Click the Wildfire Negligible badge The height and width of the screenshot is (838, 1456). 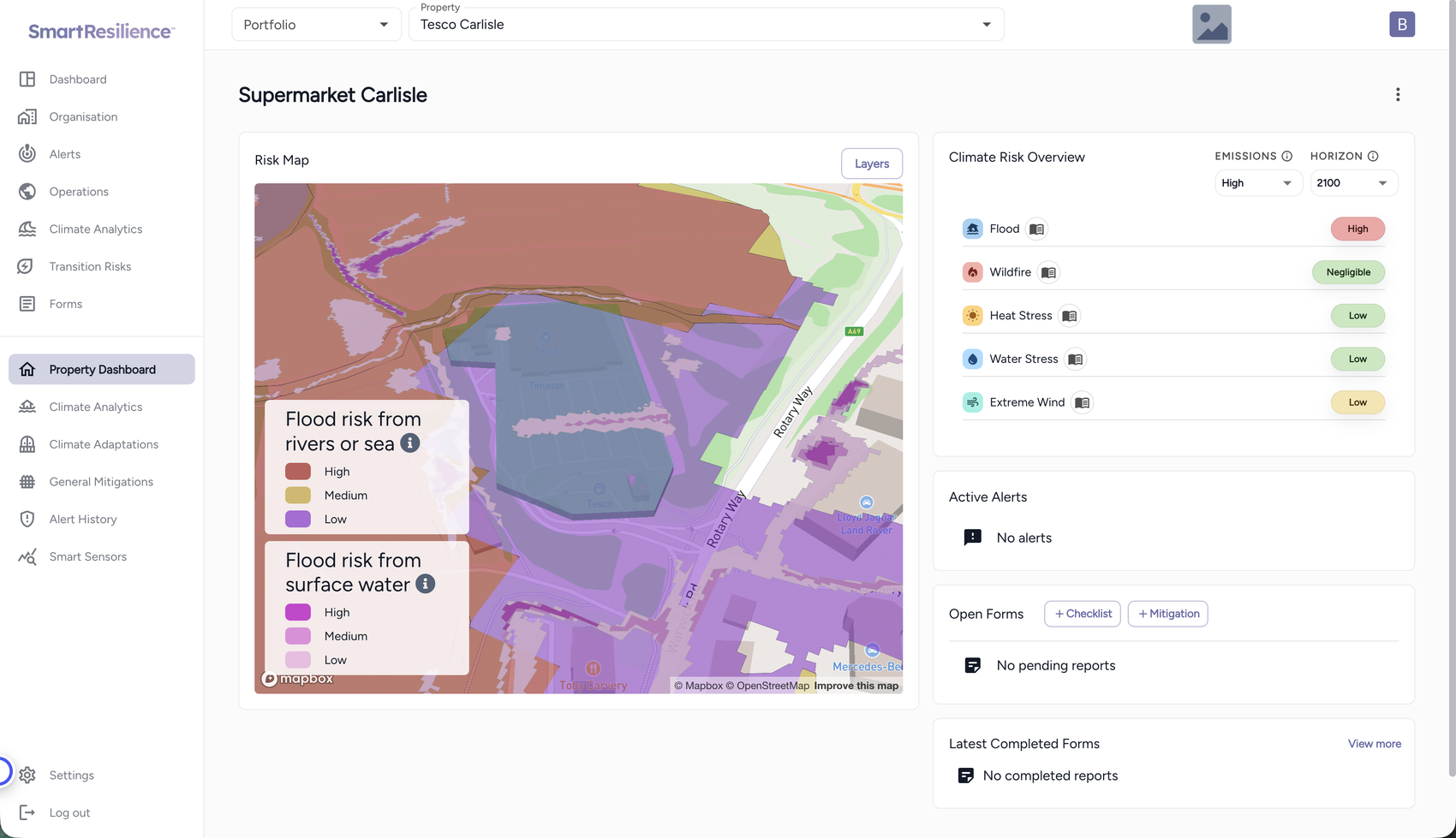[x=1348, y=272]
